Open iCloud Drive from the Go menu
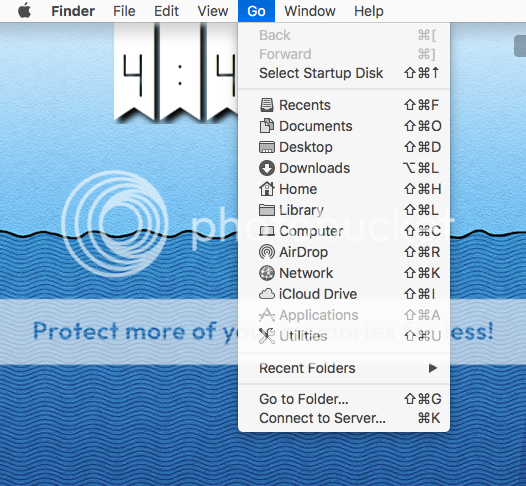This screenshot has height=486, width=526. click(344, 294)
